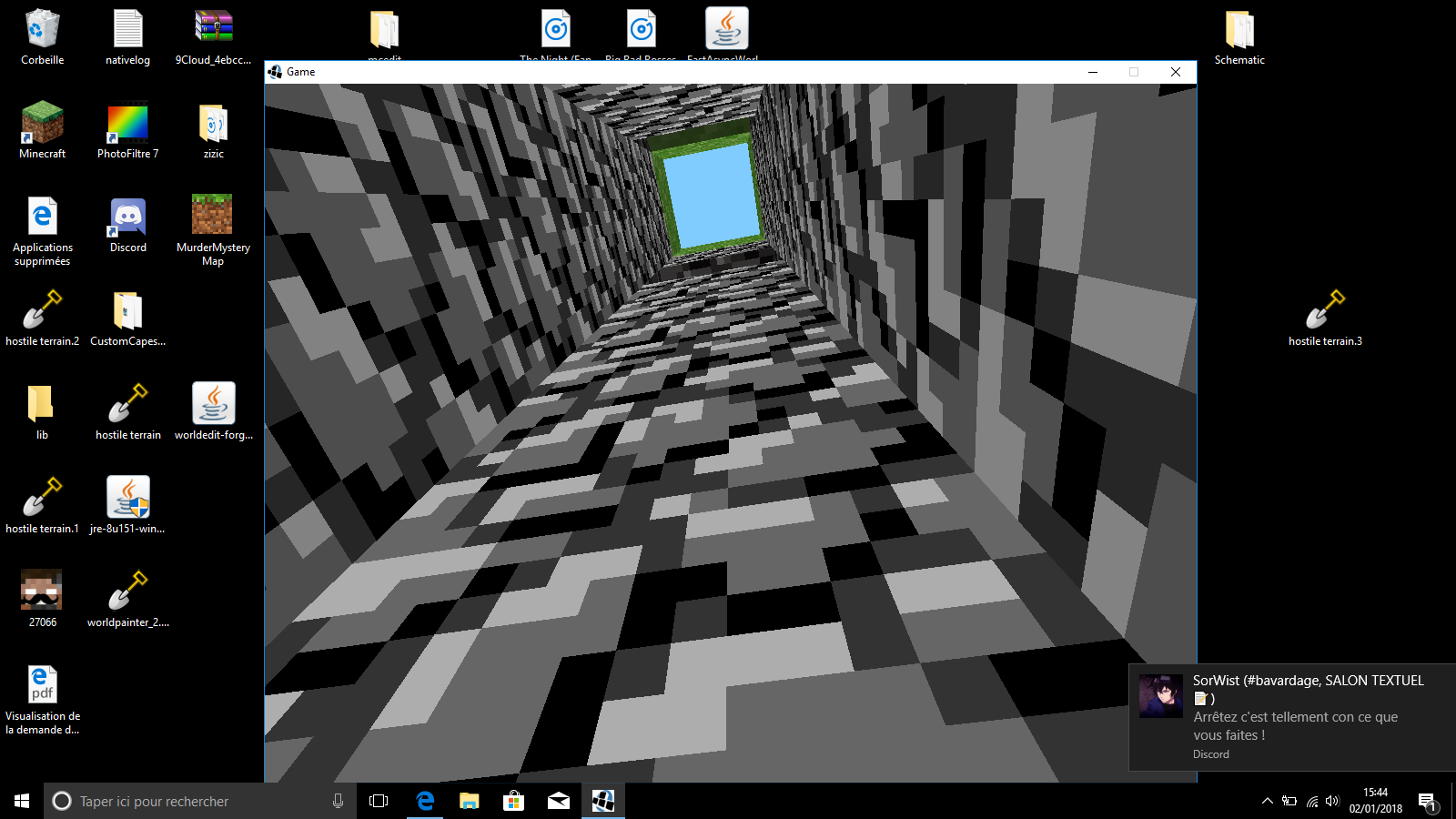Image resolution: width=1456 pixels, height=819 pixels.
Task: Launch the Discord desktop shortcut
Action: point(127,217)
